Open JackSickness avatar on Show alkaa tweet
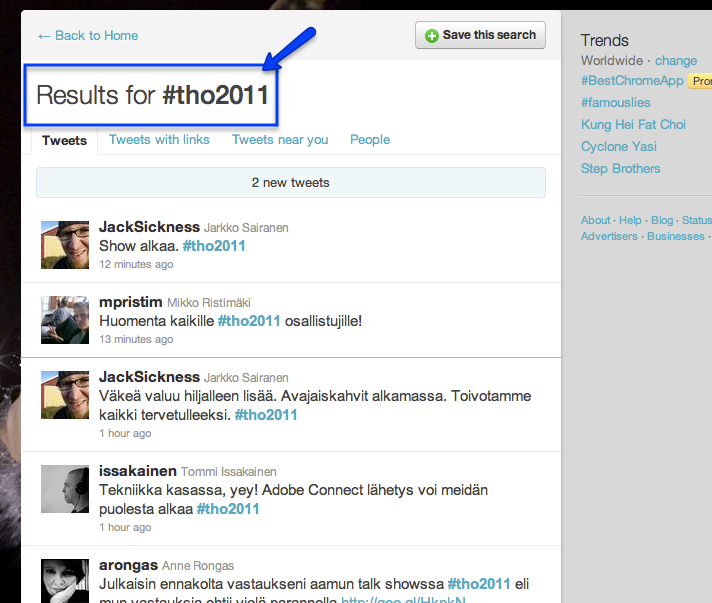Image resolution: width=712 pixels, height=603 pixels. point(65,245)
